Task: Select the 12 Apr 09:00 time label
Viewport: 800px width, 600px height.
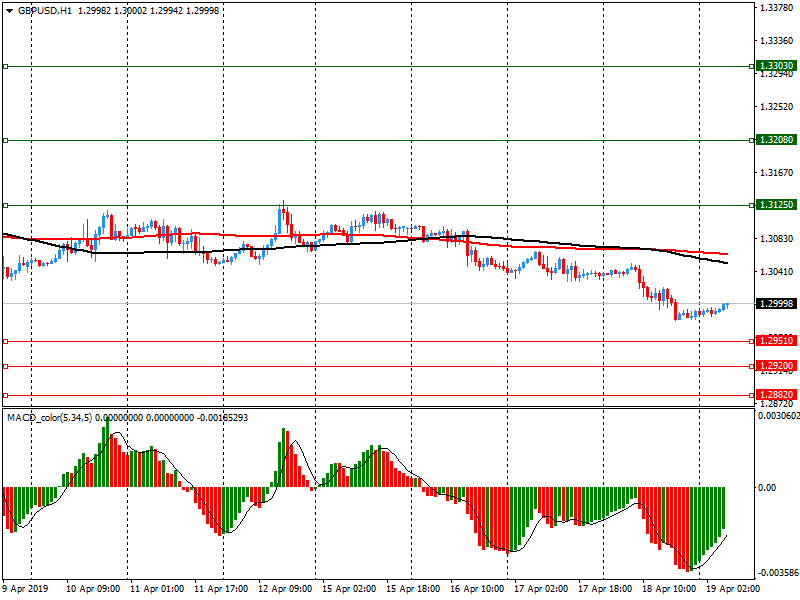Action: 286,589
